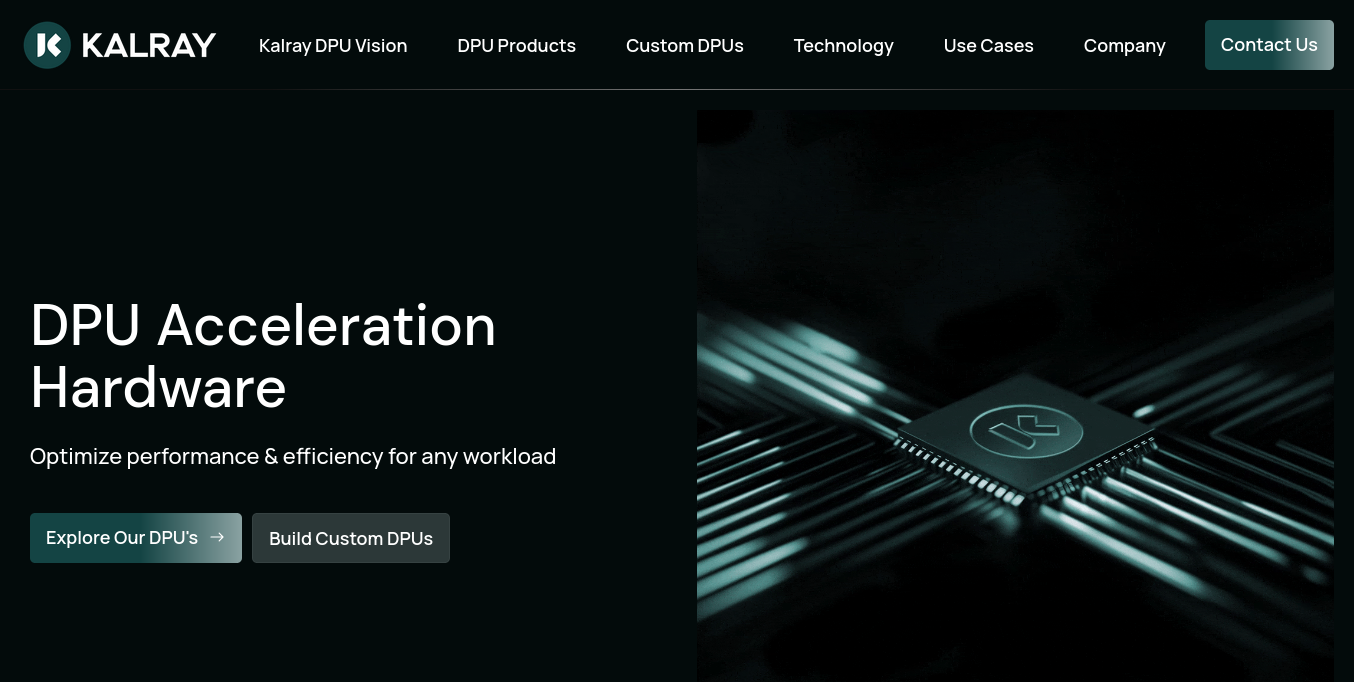
Task: Select Custom DPUs in navigation
Action: [x=685, y=45]
